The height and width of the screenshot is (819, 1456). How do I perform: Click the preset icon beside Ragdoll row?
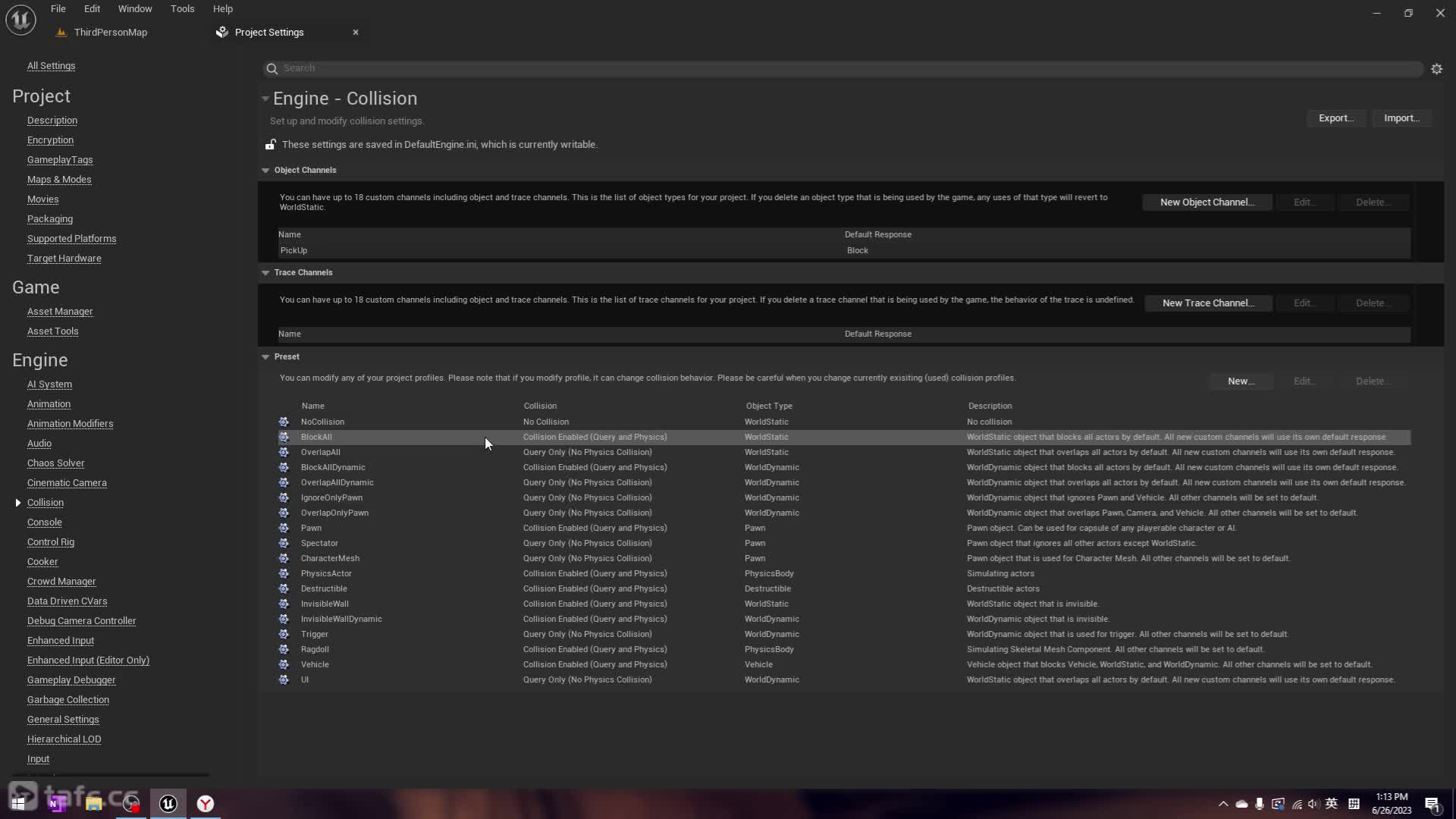[284, 649]
